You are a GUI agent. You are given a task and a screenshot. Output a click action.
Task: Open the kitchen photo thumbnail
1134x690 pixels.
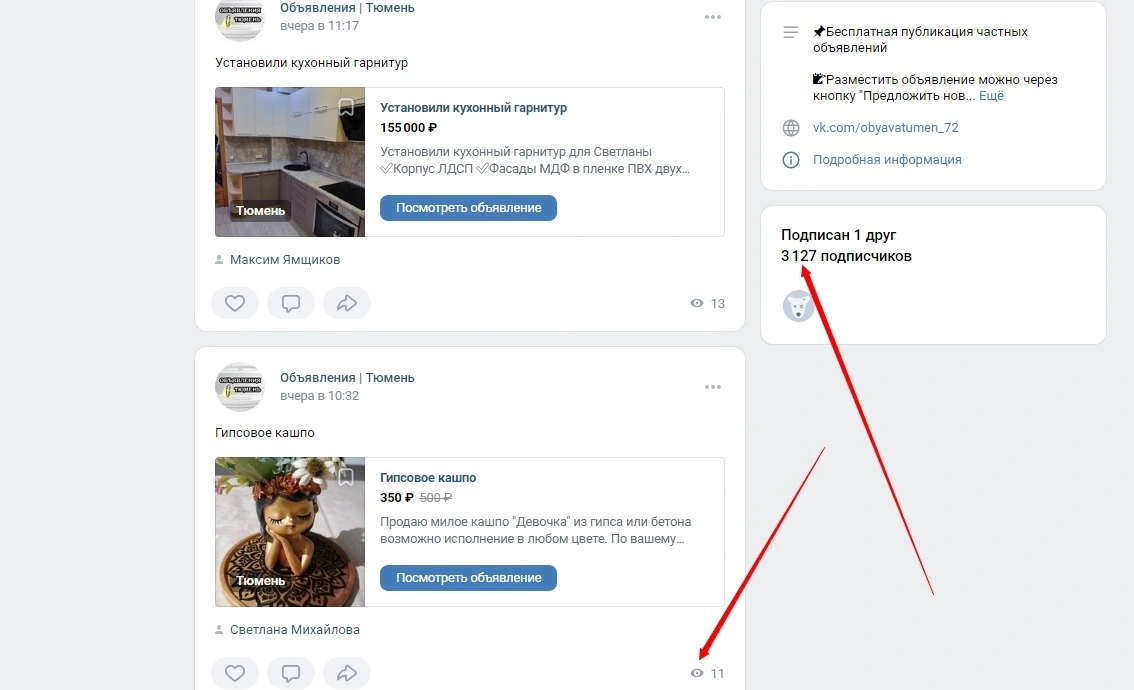point(290,162)
